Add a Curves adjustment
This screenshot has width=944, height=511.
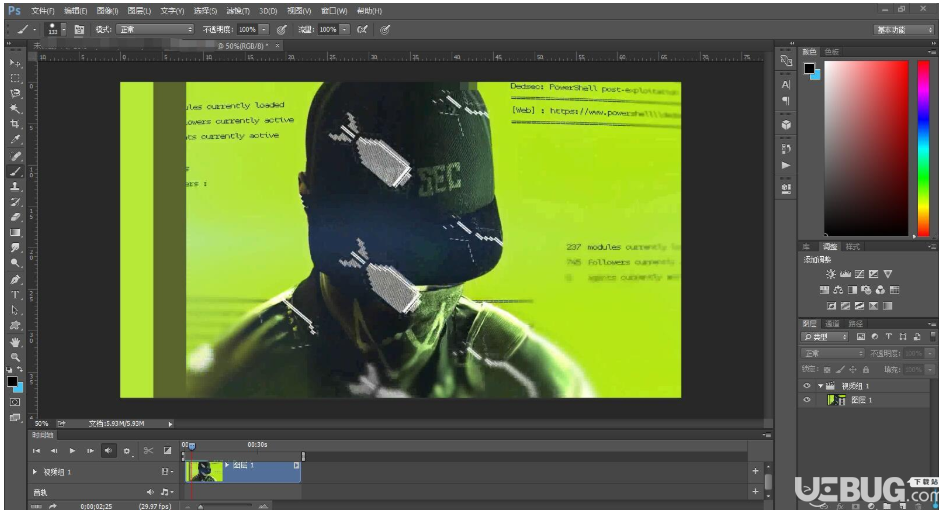pyautogui.click(x=860, y=274)
